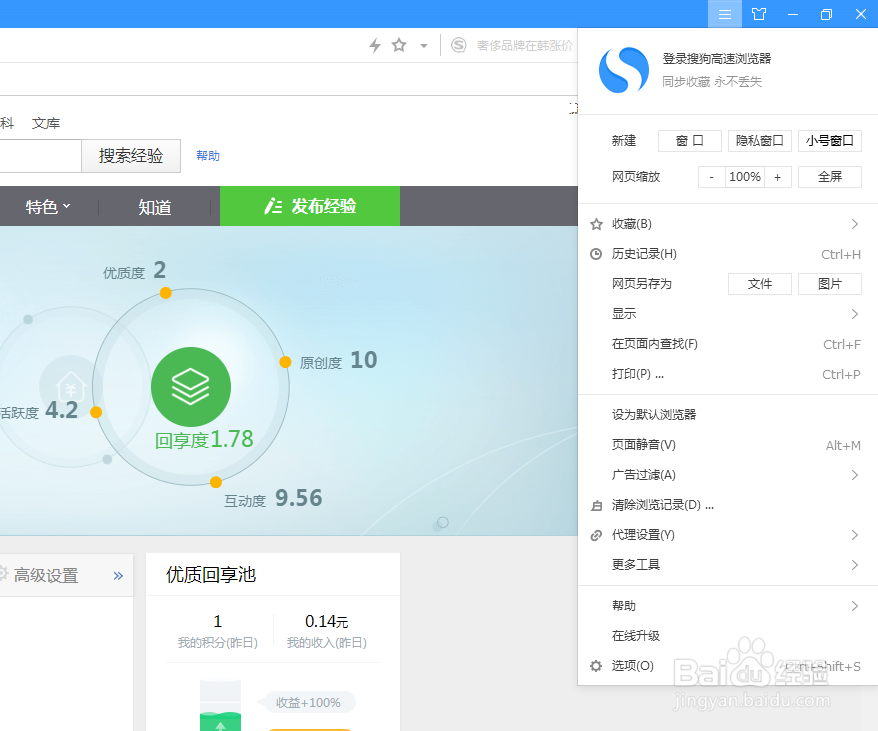Choose 在线升级 online upgrade

[x=727, y=636]
